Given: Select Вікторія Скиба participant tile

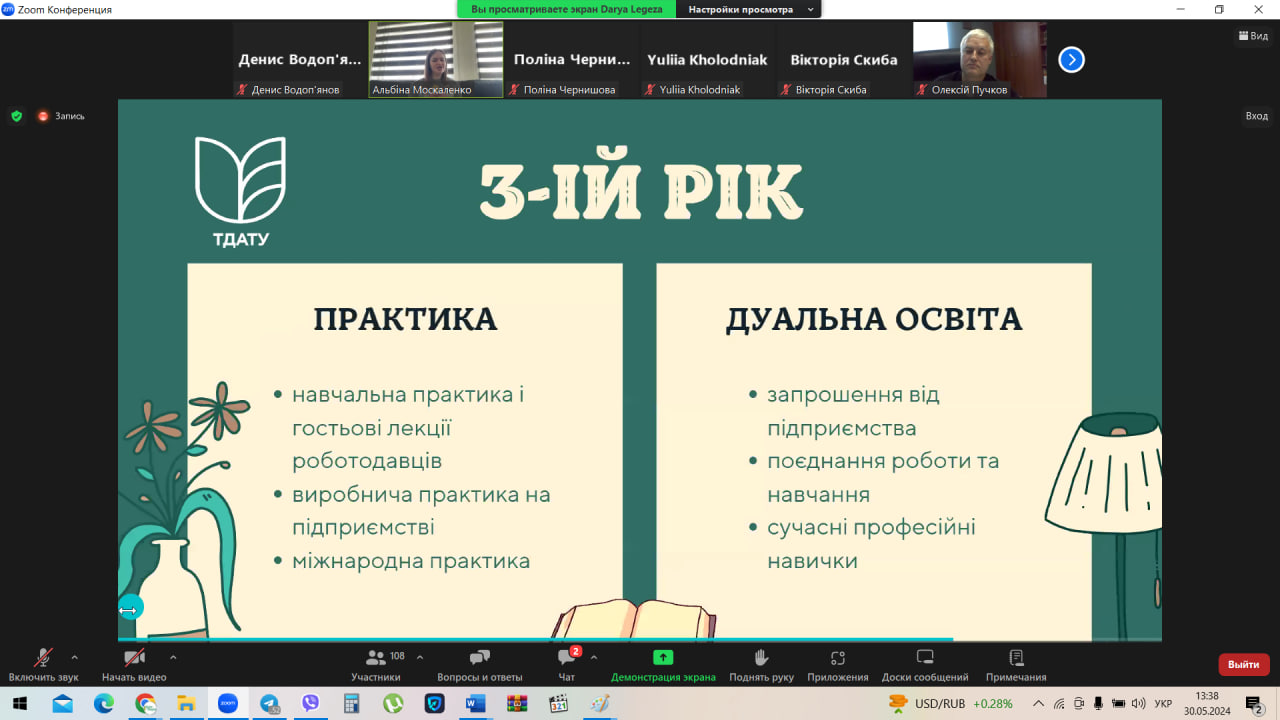Looking at the screenshot, I should pyautogui.click(x=844, y=59).
